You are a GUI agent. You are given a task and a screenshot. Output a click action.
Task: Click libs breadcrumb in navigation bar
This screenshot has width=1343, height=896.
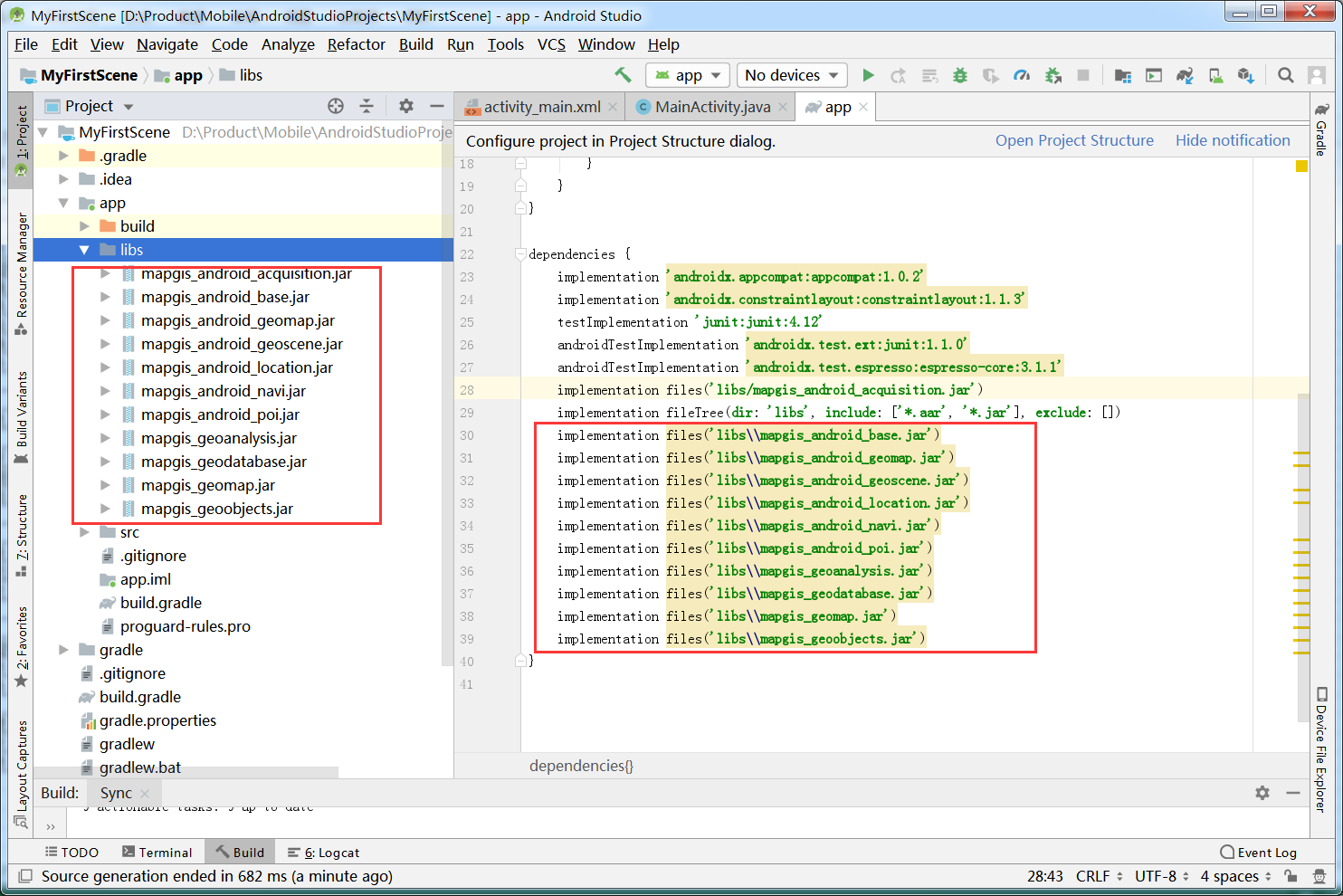[241, 75]
